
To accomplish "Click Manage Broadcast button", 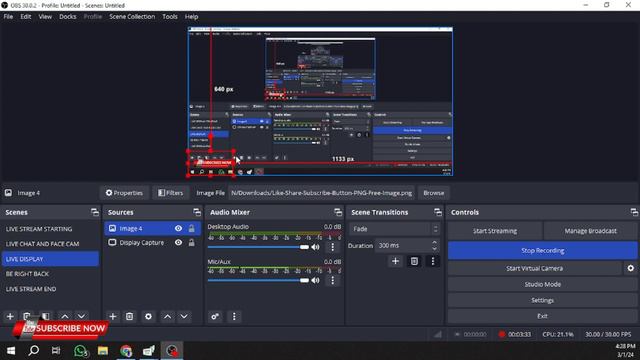I will pyautogui.click(x=590, y=231).
